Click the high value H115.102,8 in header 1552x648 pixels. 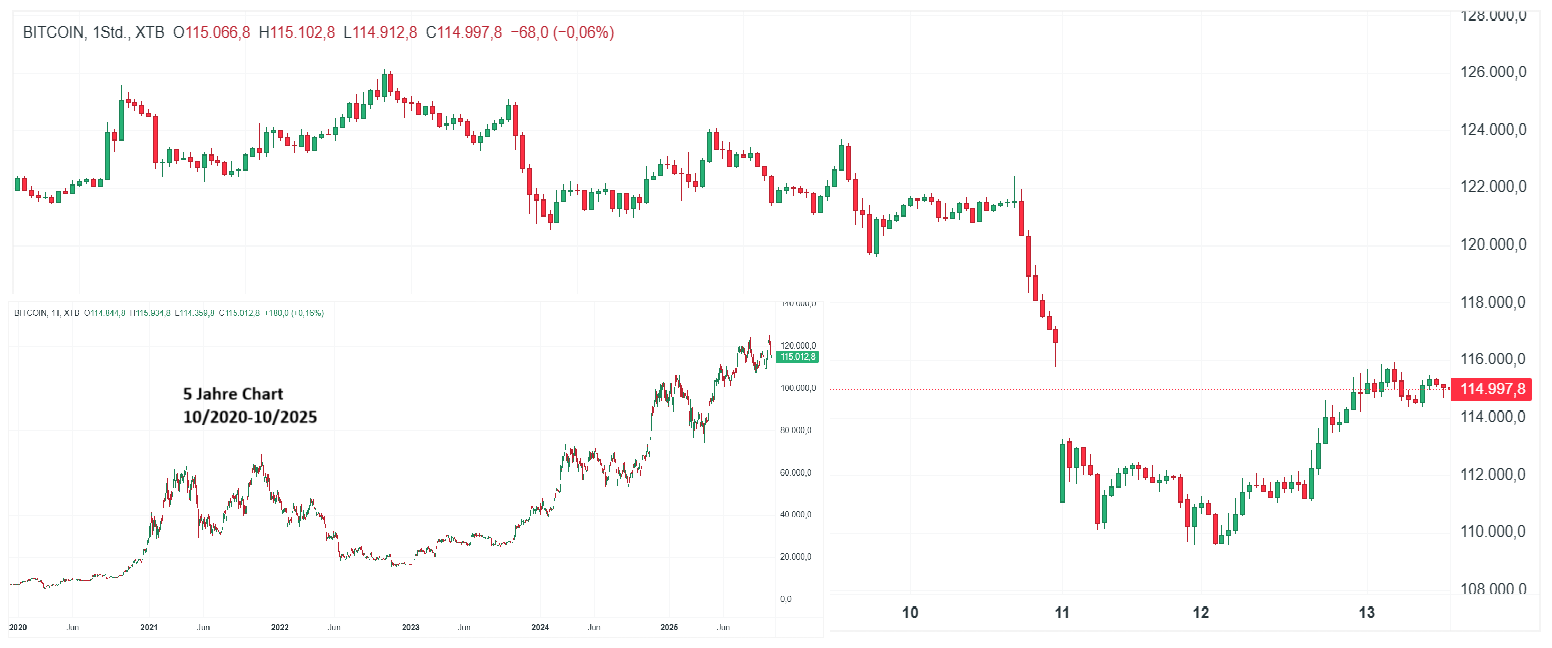297,33
